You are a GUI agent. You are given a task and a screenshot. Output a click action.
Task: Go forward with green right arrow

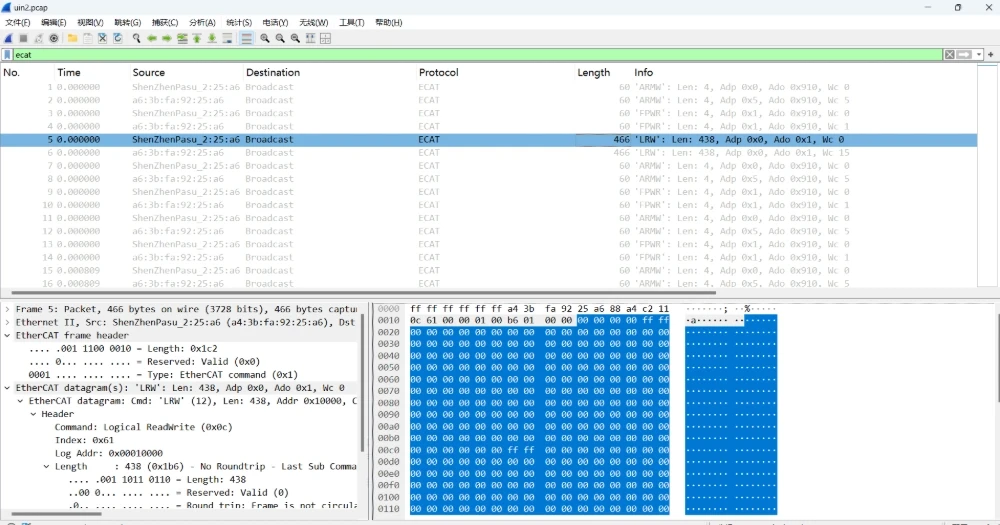pos(166,38)
